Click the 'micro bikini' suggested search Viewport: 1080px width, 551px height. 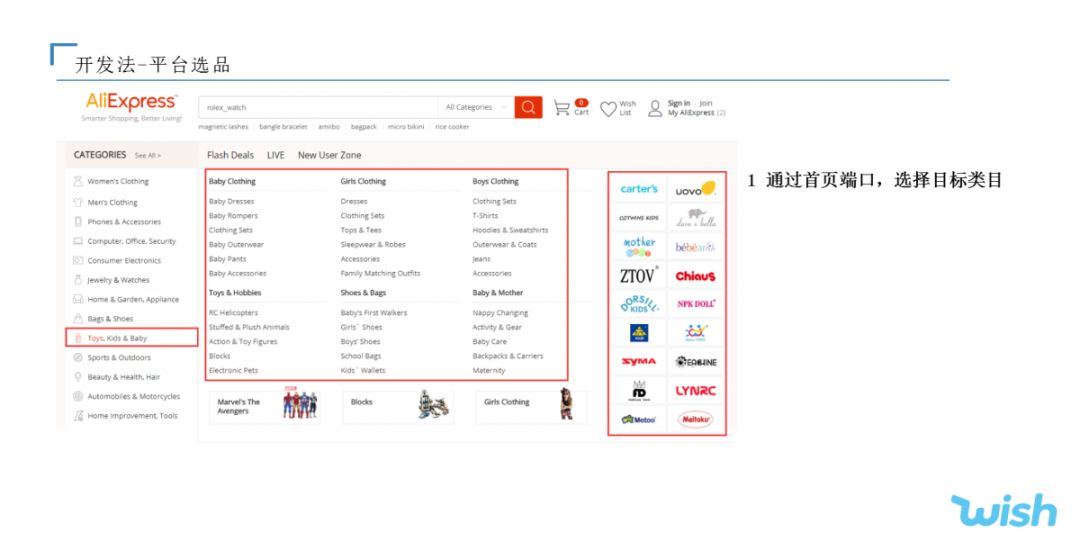(x=406, y=127)
